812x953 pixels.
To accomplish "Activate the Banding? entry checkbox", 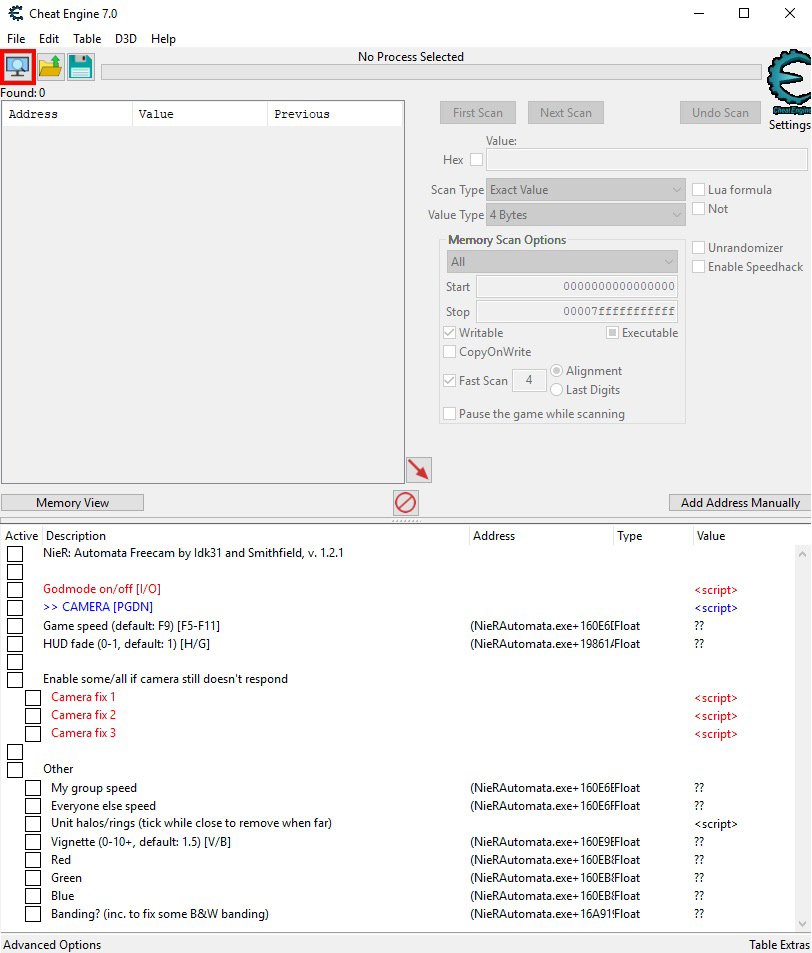I will [x=33, y=913].
